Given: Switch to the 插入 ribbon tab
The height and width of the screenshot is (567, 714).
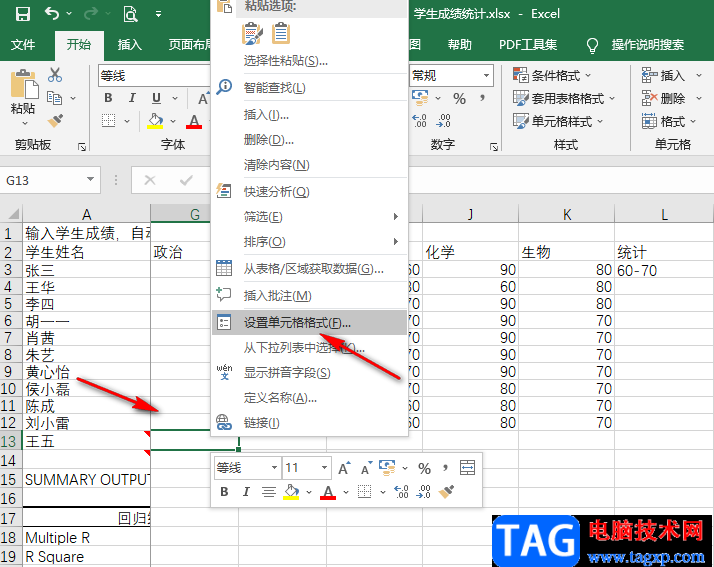Looking at the screenshot, I should coord(130,45).
